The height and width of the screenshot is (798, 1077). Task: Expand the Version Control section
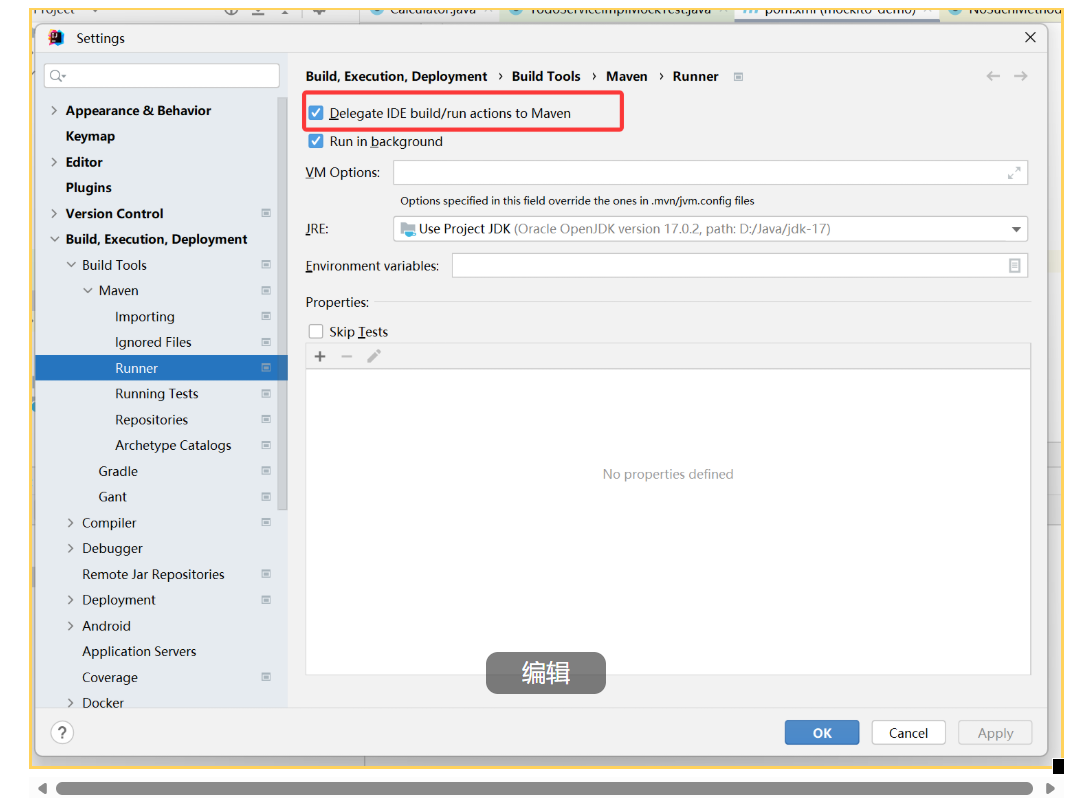click(54, 214)
